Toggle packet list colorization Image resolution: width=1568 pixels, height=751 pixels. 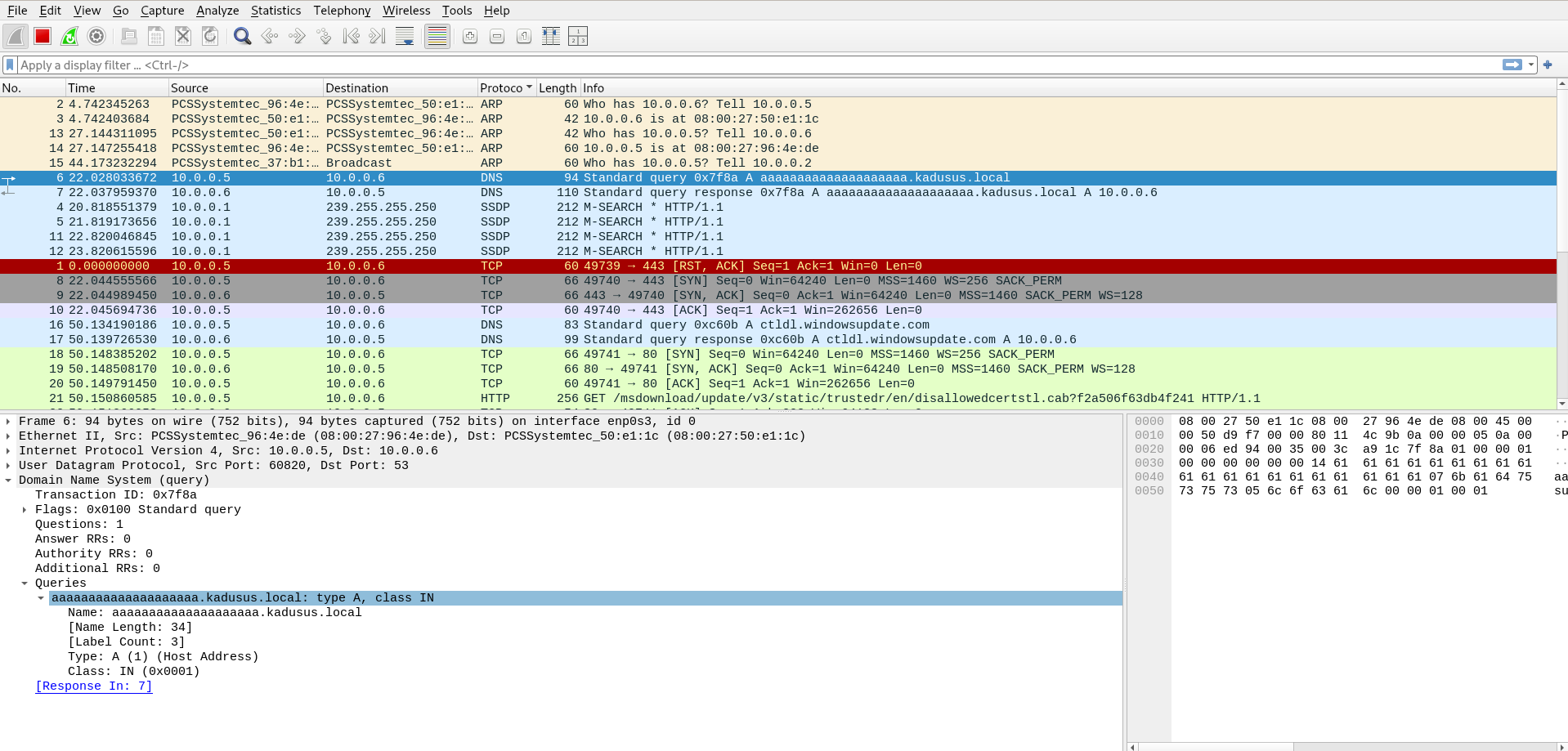[x=437, y=36]
